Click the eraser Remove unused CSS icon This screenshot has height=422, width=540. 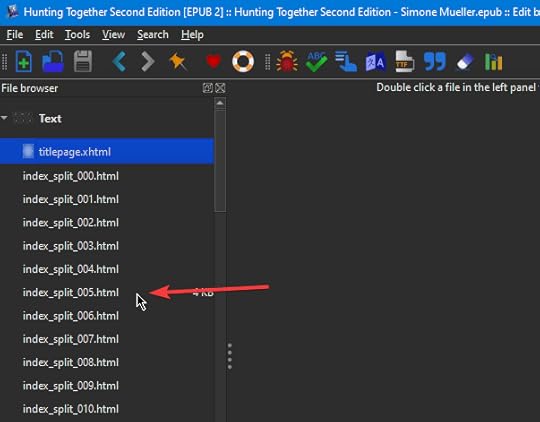tap(464, 62)
